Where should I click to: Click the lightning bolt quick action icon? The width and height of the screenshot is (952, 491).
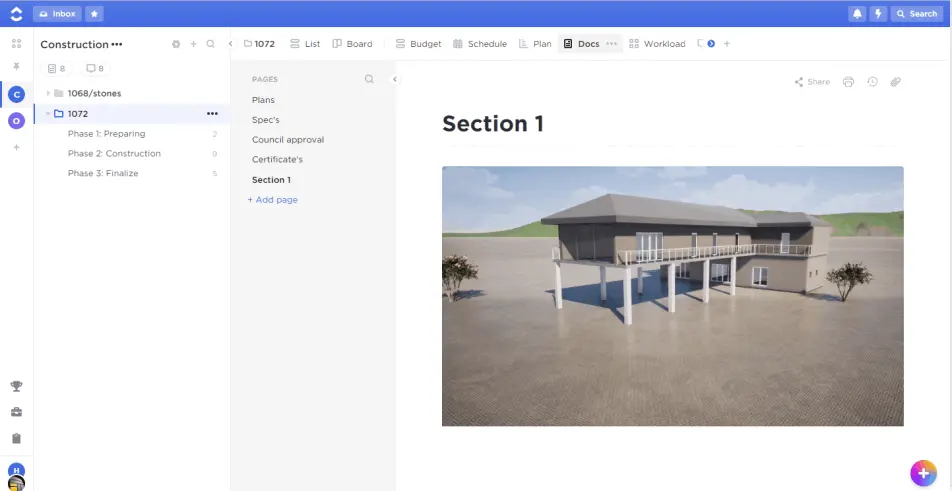[878, 14]
